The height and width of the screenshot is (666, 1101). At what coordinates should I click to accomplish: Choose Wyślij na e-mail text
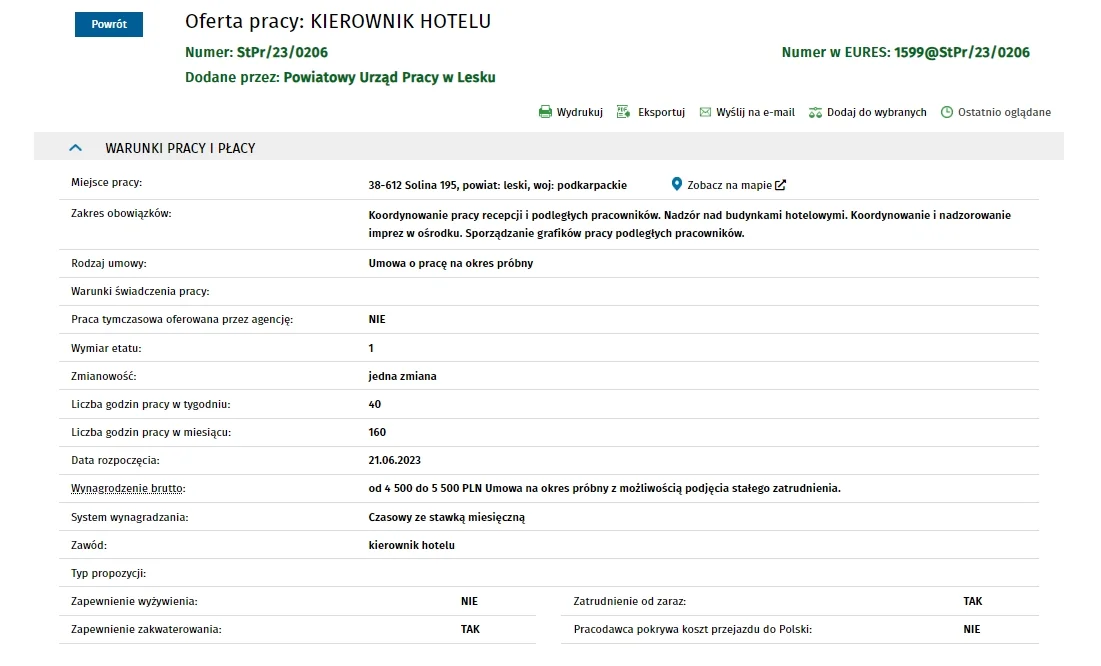(x=755, y=112)
